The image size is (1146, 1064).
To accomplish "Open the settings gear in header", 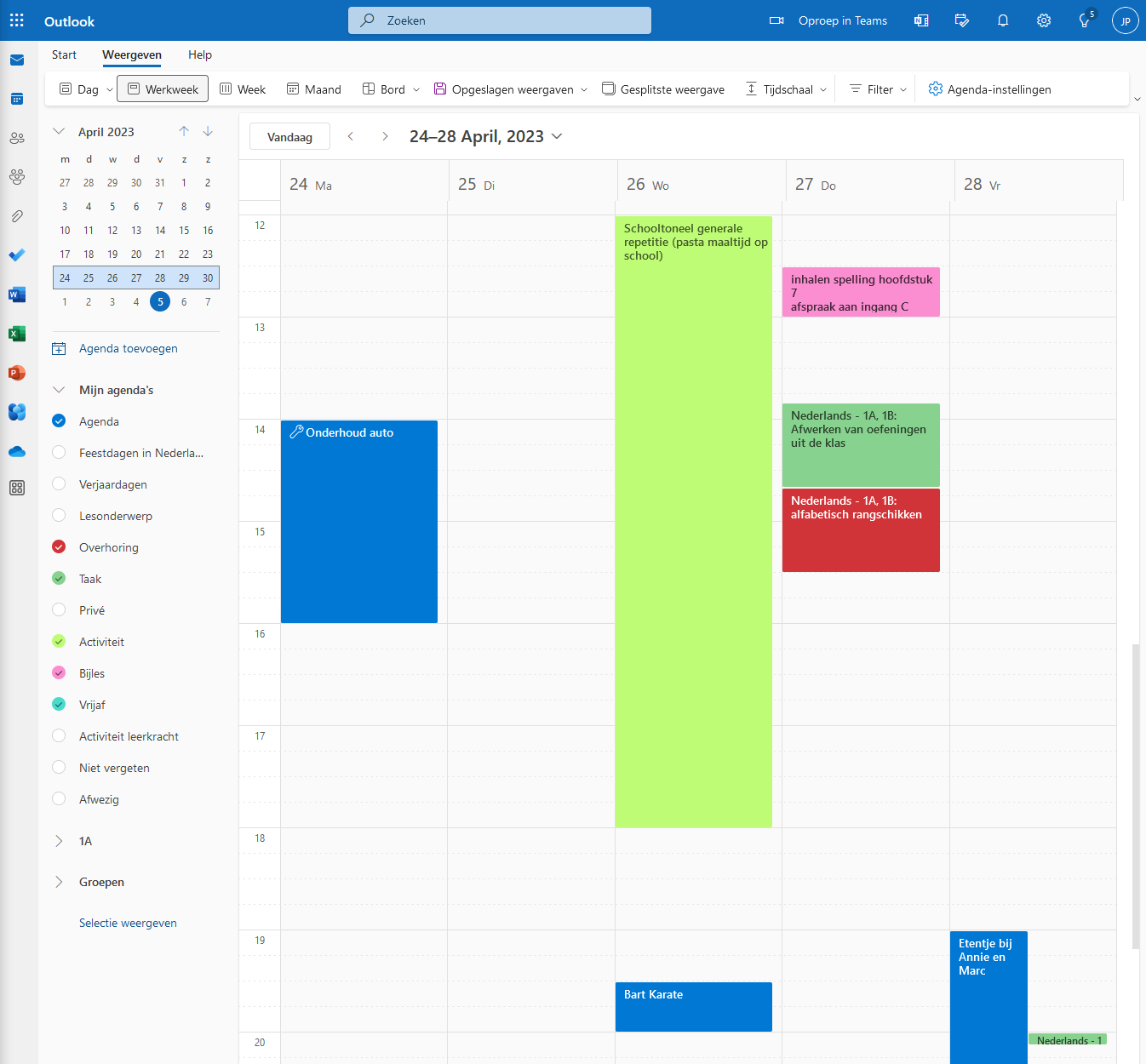I will 1044,20.
